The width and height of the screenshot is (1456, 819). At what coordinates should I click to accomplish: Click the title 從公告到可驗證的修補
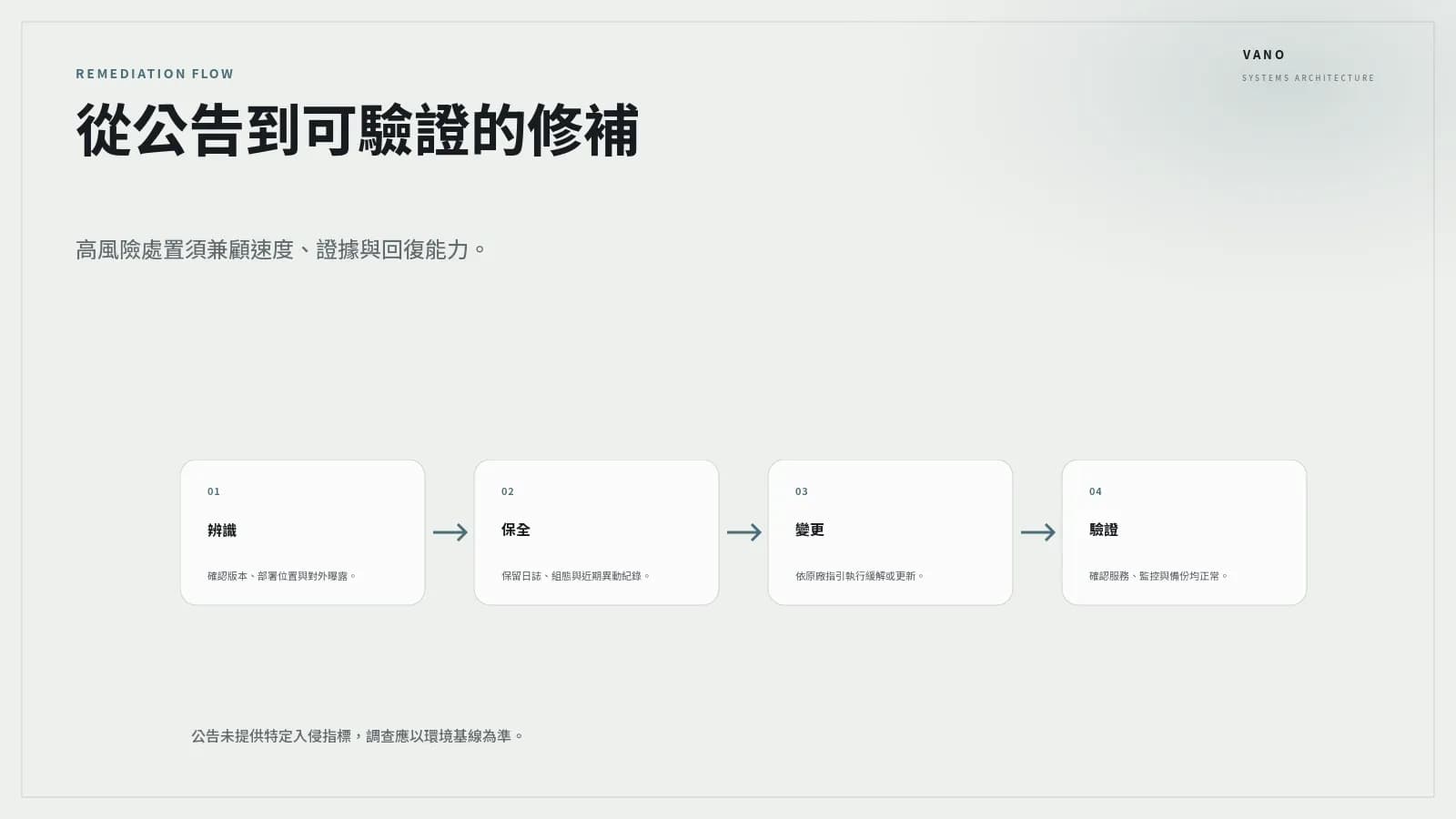point(358,130)
